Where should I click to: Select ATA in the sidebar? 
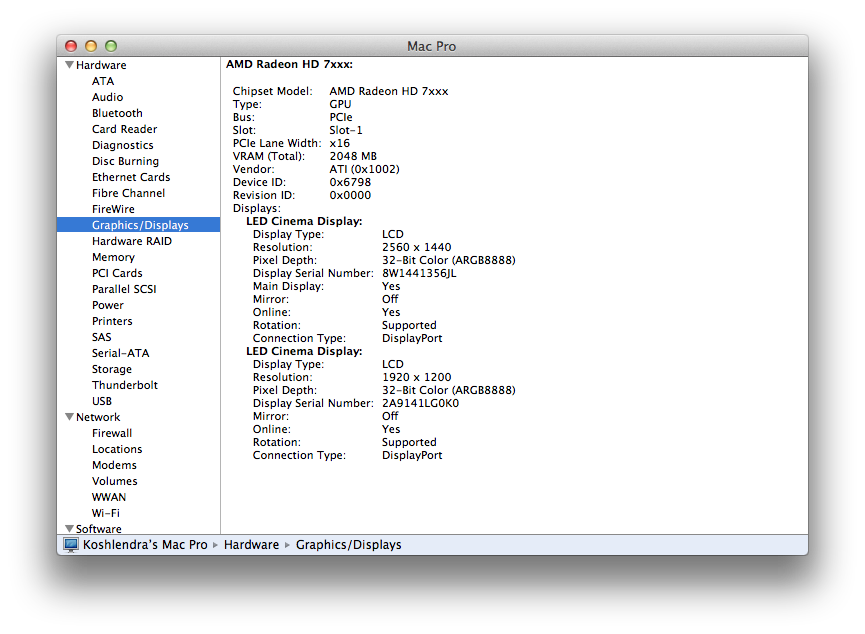pyautogui.click(x=103, y=81)
